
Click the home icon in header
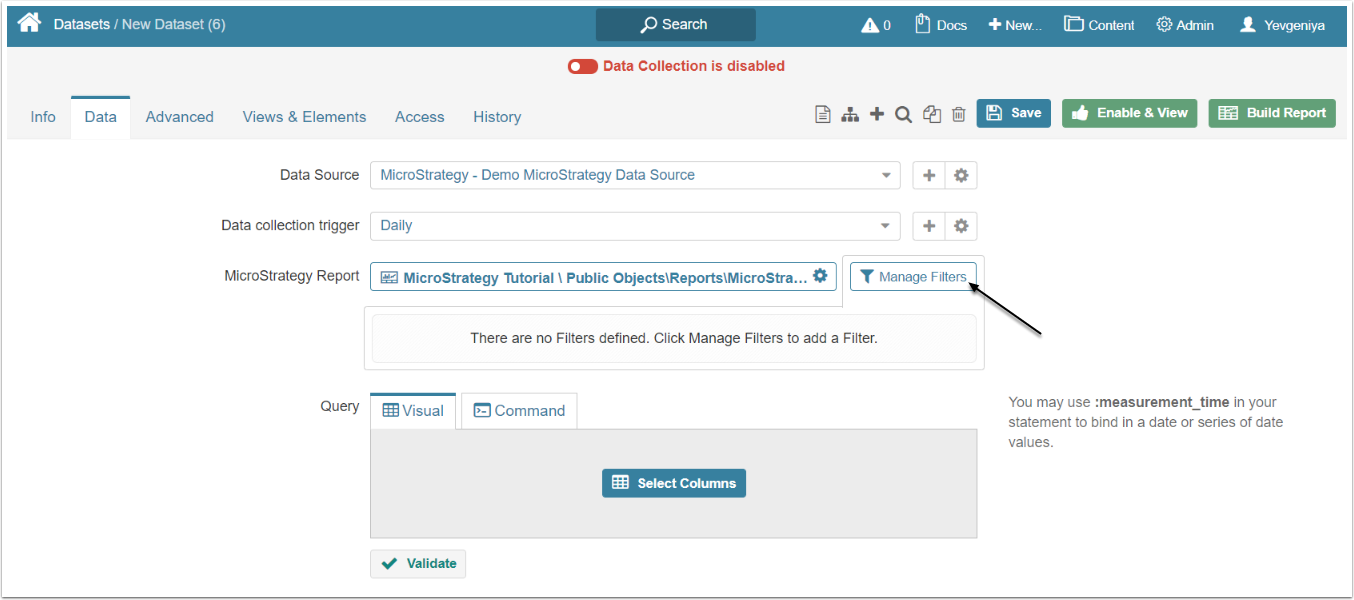click(x=29, y=24)
